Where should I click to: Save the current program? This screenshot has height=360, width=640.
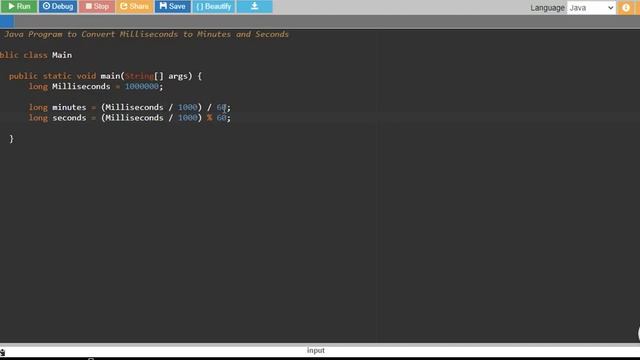(172, 7)
